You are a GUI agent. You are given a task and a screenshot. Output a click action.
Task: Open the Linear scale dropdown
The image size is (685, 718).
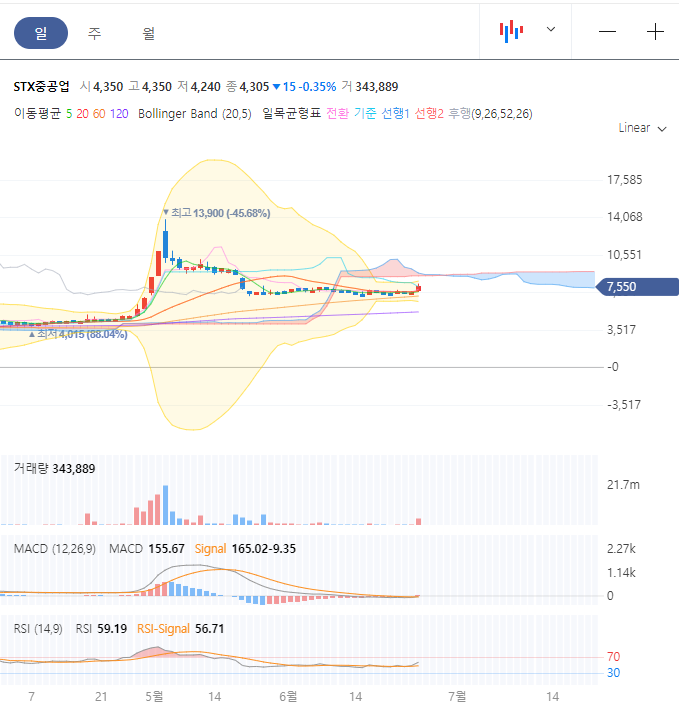pos(642,128)
